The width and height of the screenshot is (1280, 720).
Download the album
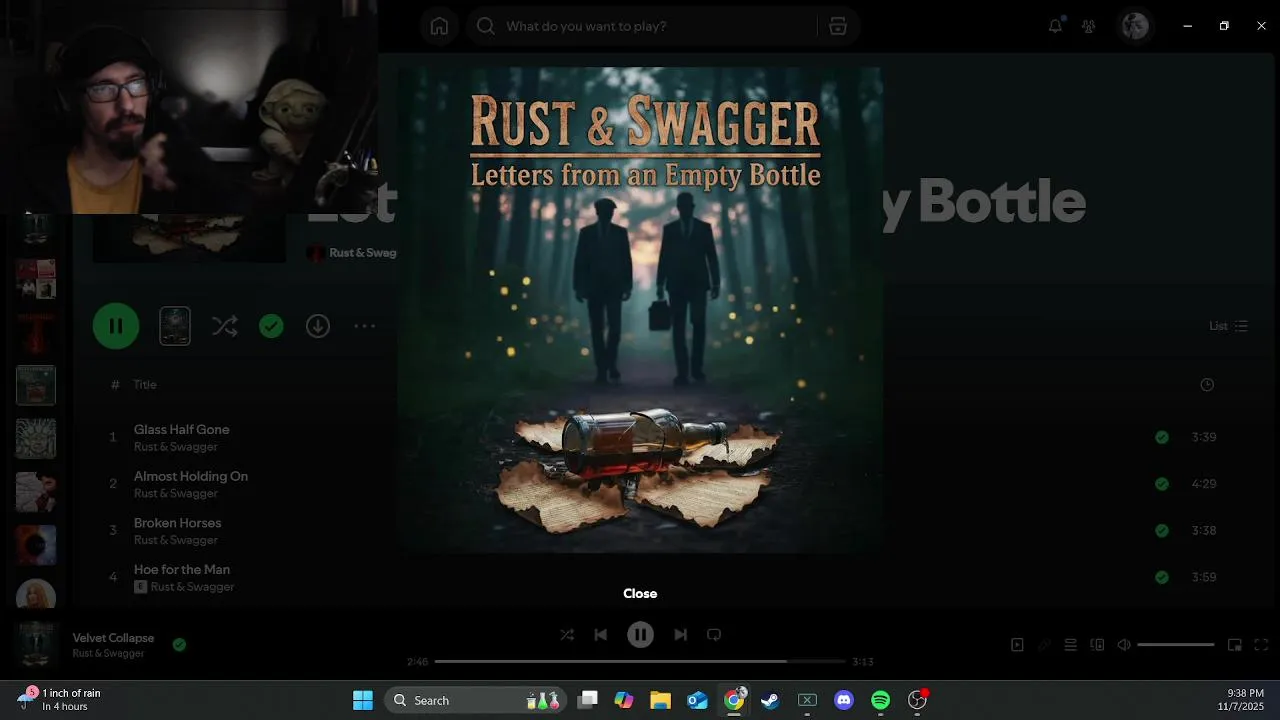318,326
